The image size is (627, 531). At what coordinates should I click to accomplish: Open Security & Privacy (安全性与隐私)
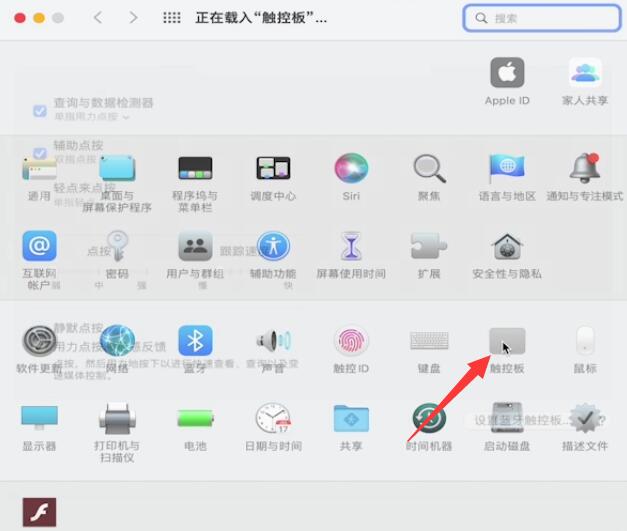point(507,246)
